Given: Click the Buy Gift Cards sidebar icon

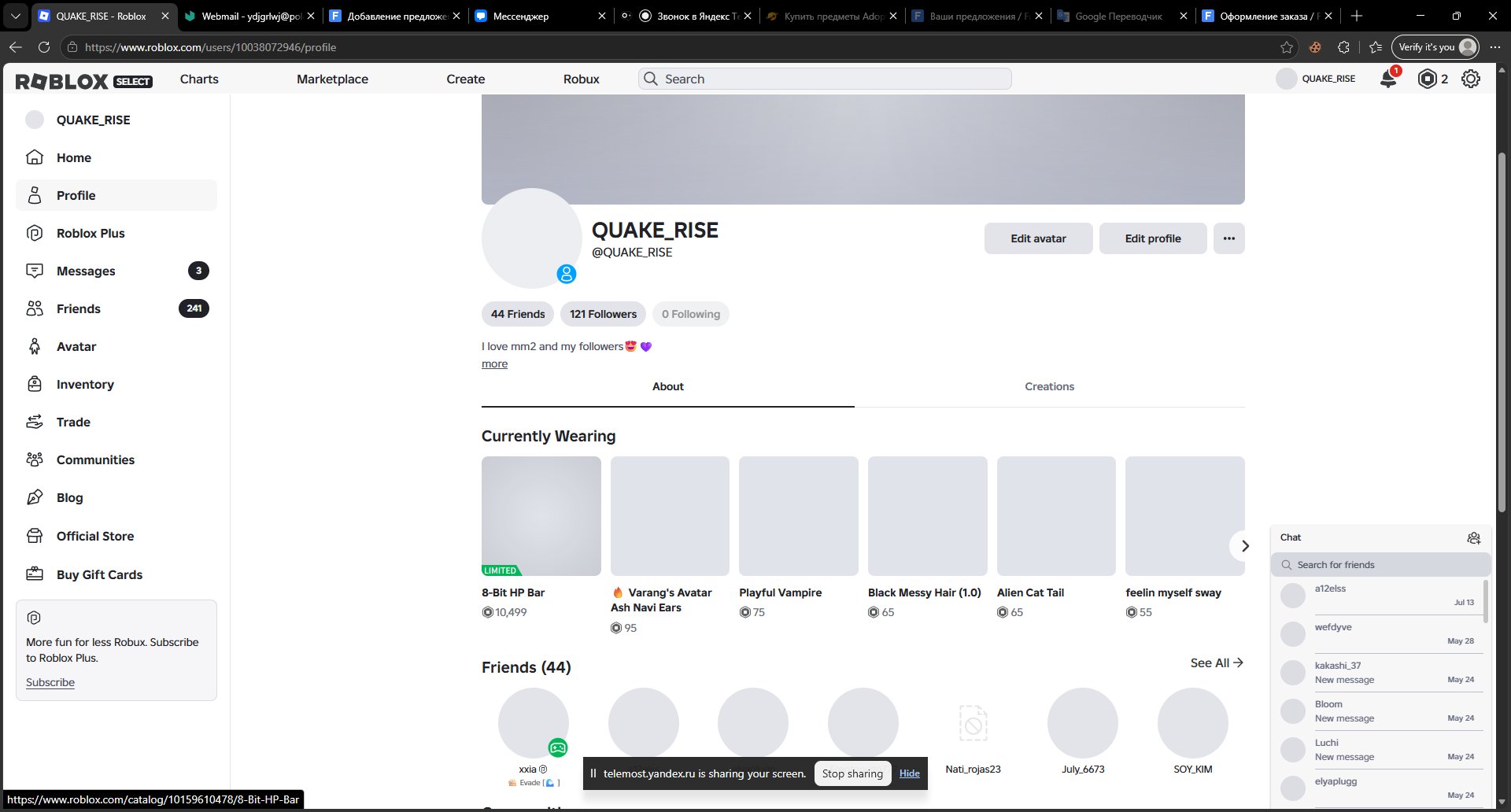Looking at the screenshot, I should coord(35,574).
